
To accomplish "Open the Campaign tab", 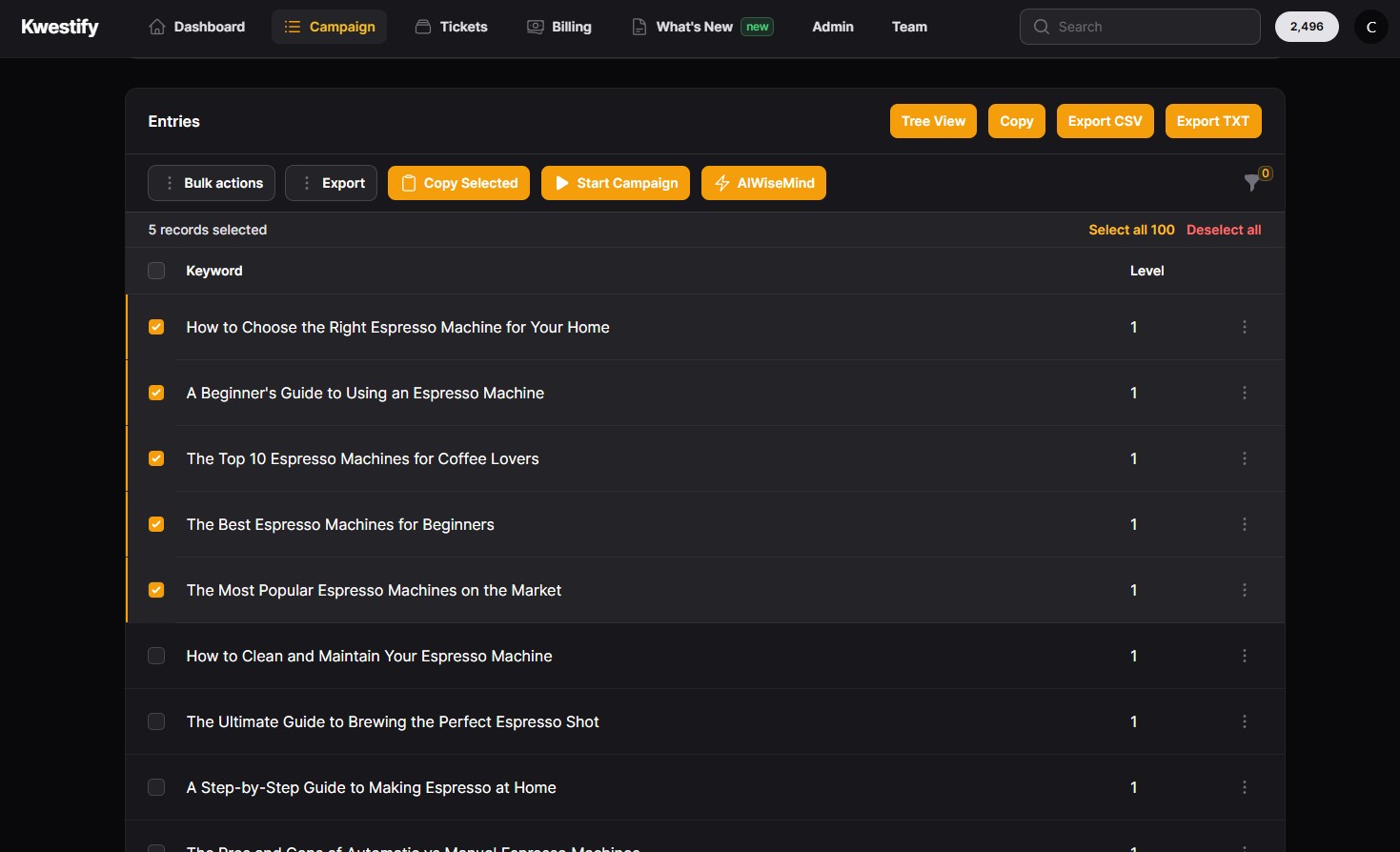I will 329,27.
